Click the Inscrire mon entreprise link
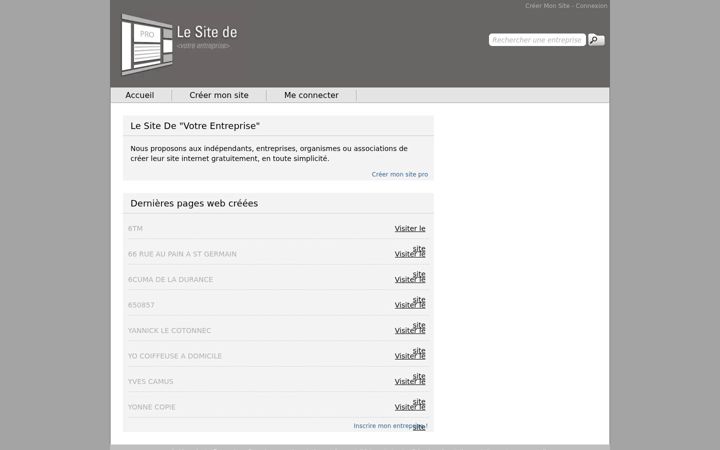Image resolution: width=720 pixels, height=450 pixels. tap(390, 426)
